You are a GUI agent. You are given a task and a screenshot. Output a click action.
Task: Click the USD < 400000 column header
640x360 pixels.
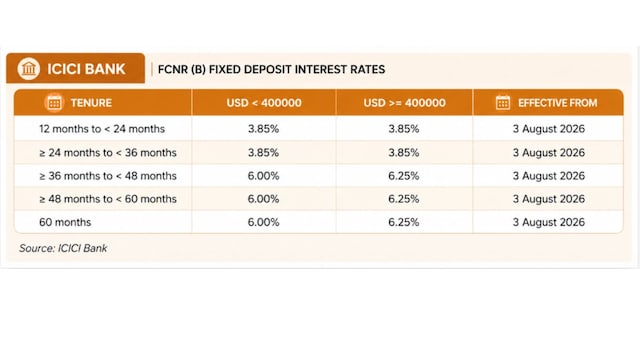pyautogui.click(x=264, y=102)
